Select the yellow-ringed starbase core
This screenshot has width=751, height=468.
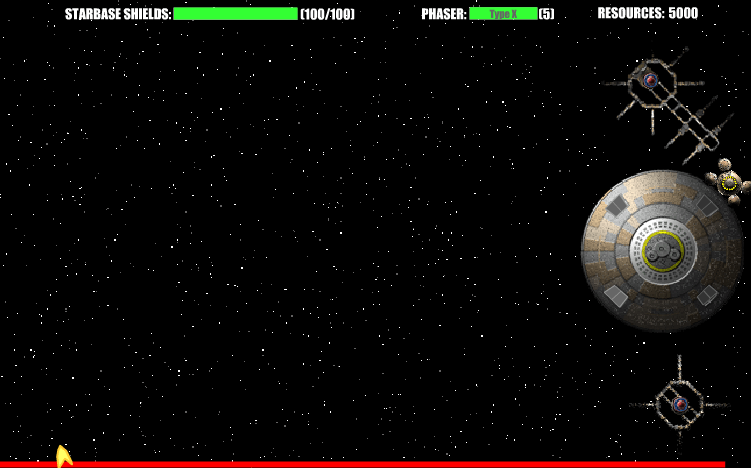663,251
